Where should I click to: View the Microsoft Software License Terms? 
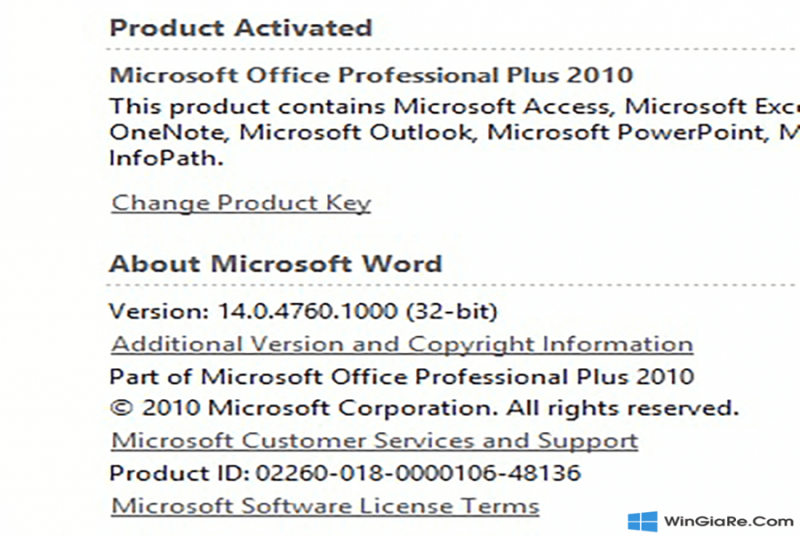pos(325,506)
